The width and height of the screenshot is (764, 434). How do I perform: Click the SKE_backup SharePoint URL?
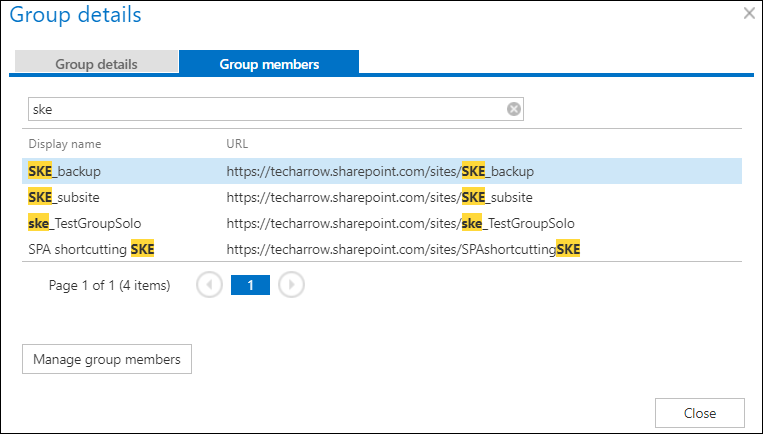[x=380, y=171]
